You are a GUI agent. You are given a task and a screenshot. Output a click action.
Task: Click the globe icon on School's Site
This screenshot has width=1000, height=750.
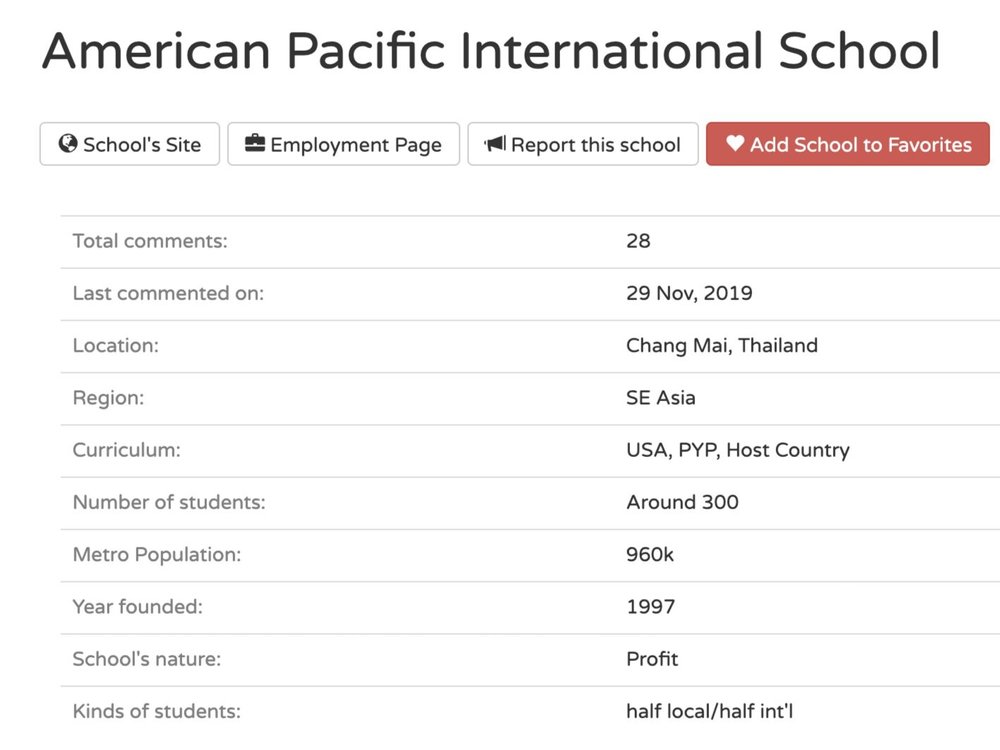tap(68, 143)
